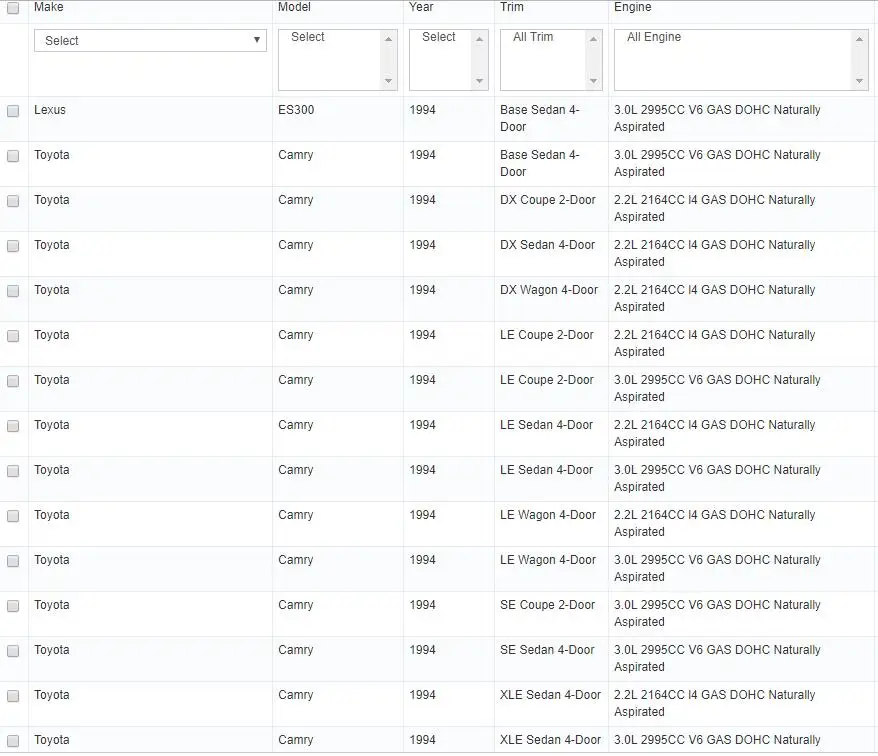Click Year list scroll-up arrow
Viewport: 878px width, 756px height.
(x=479, y=39)
